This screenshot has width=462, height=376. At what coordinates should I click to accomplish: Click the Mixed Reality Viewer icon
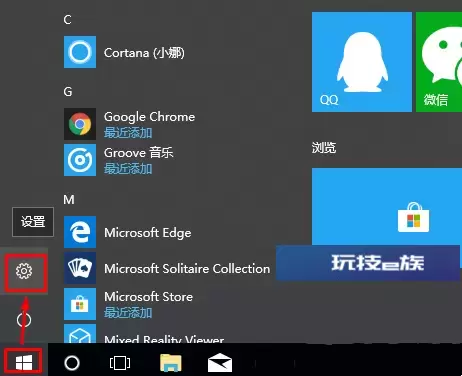click(x=80, y=333)
